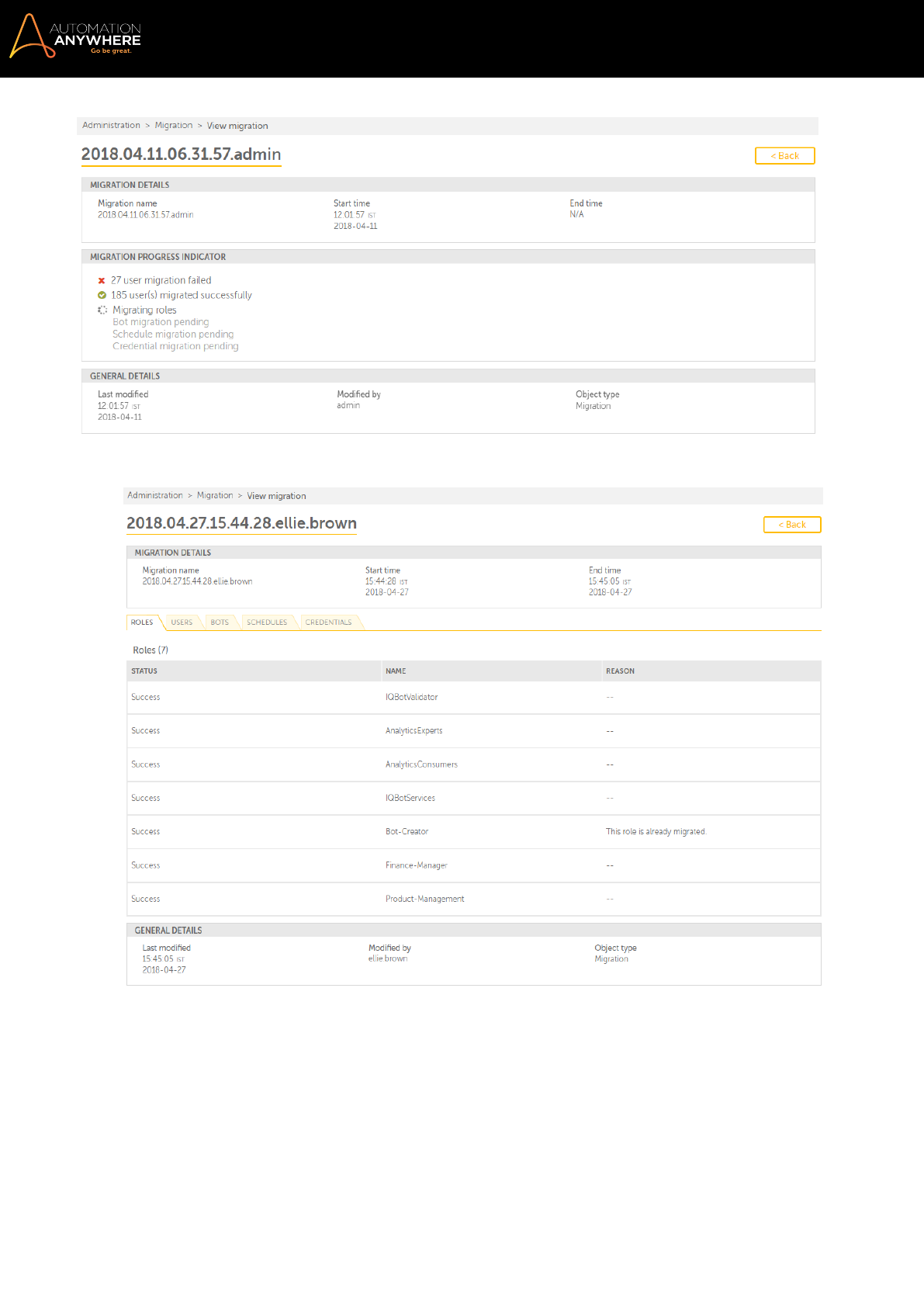
Task: Show the Credentials tab
Action: click(328, 622)
